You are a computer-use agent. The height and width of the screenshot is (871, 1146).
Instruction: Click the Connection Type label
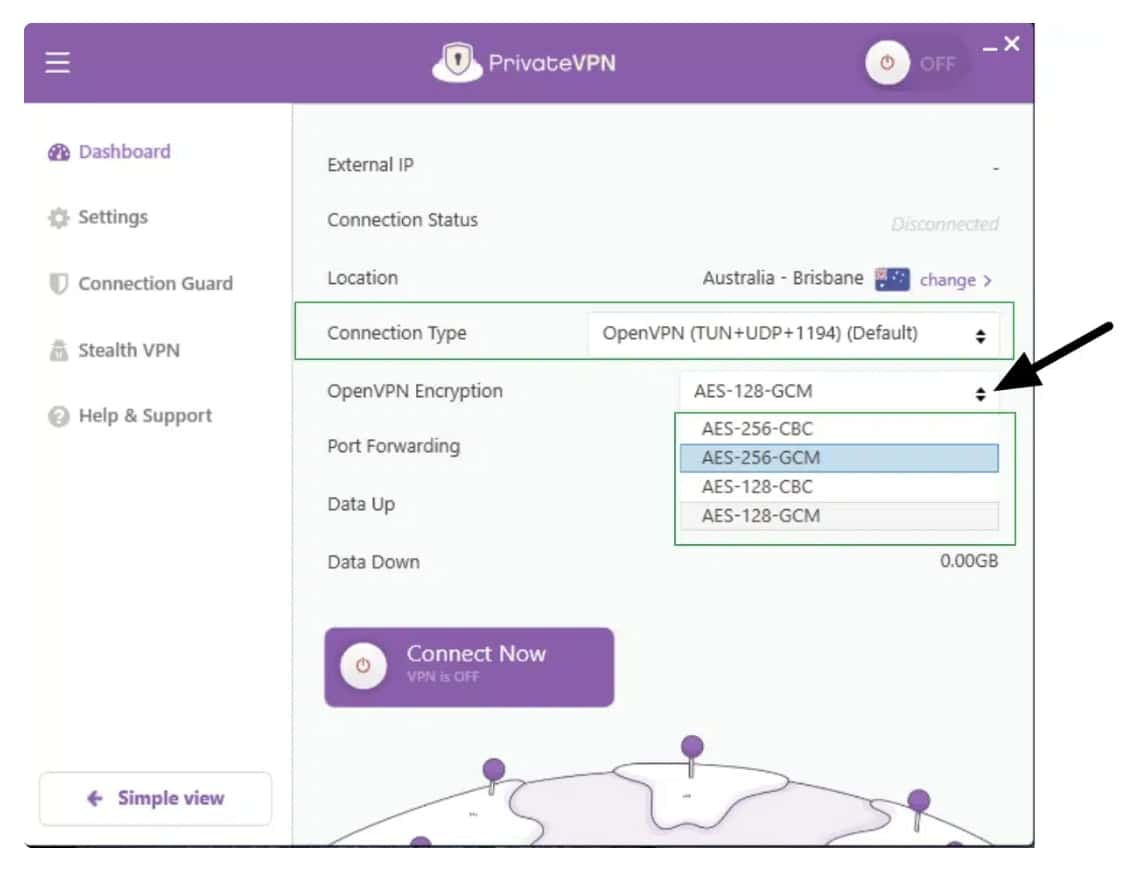397,333
